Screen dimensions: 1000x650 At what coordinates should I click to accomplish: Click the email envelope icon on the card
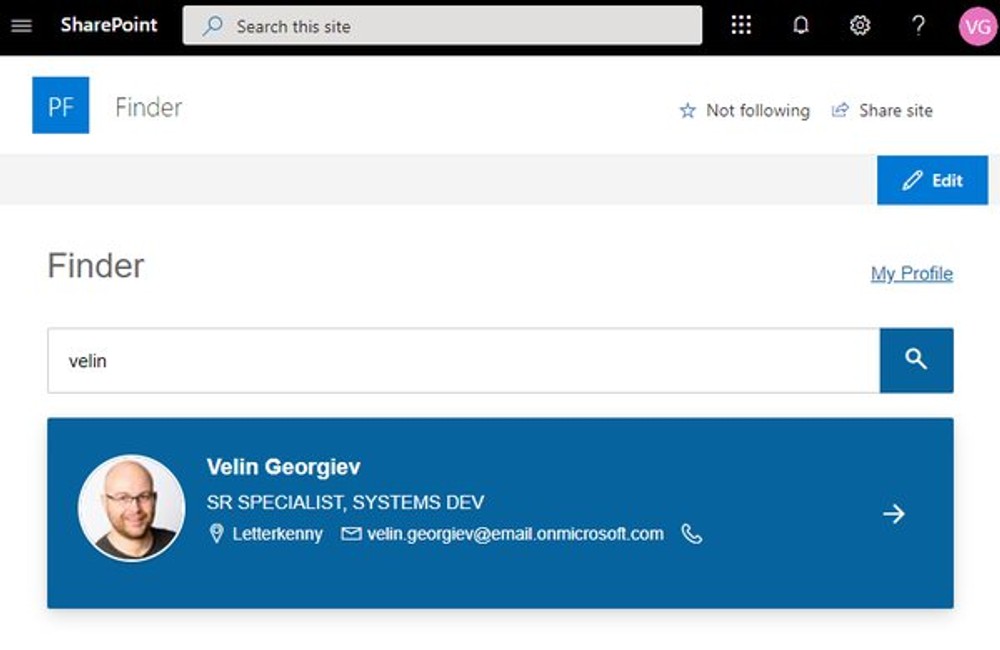(x=351, y=534)
